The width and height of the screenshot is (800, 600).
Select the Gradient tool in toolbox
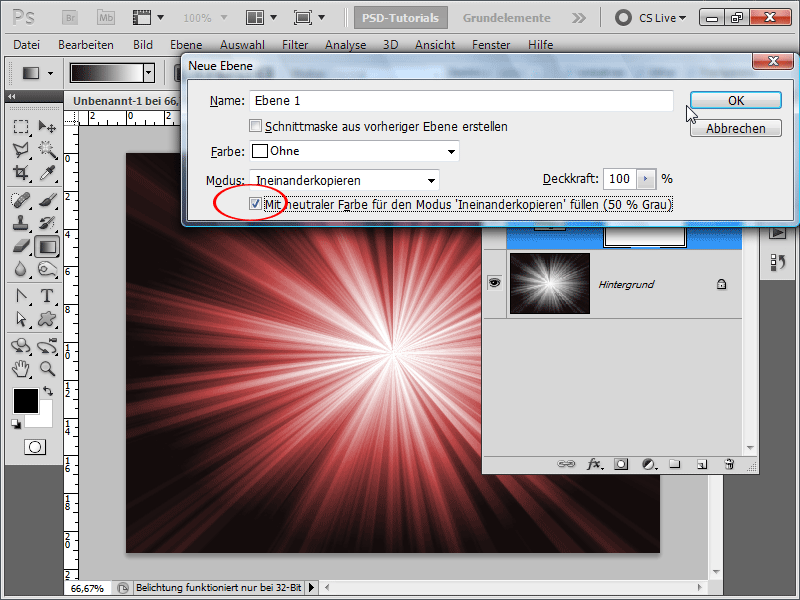click(47, 247)
